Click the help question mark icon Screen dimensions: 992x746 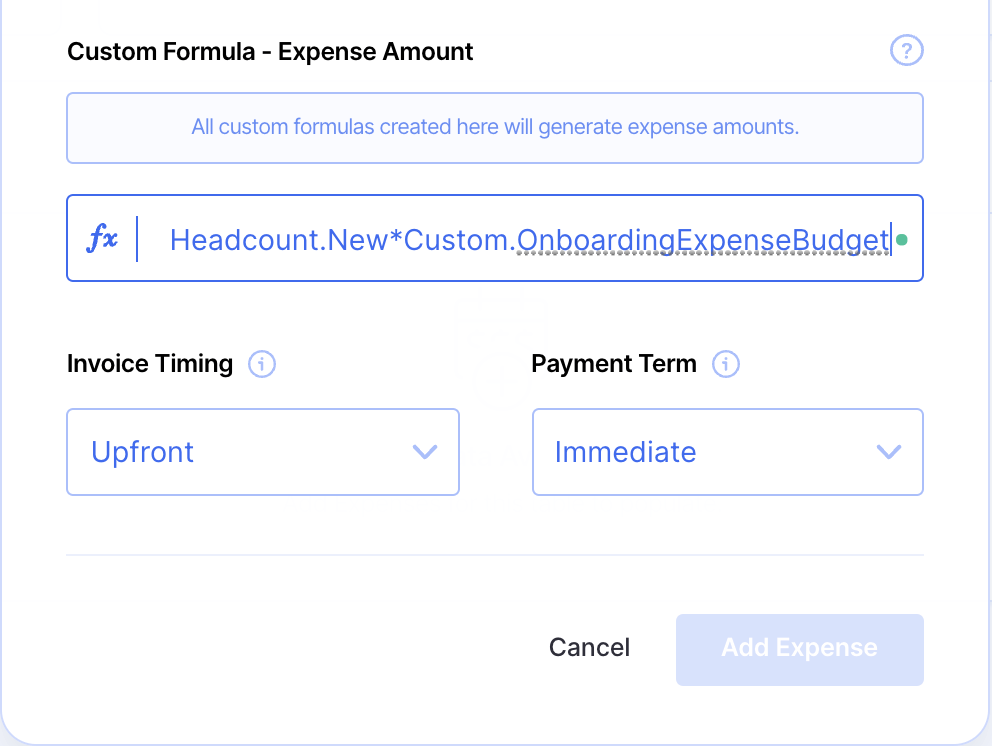(906, 51)
